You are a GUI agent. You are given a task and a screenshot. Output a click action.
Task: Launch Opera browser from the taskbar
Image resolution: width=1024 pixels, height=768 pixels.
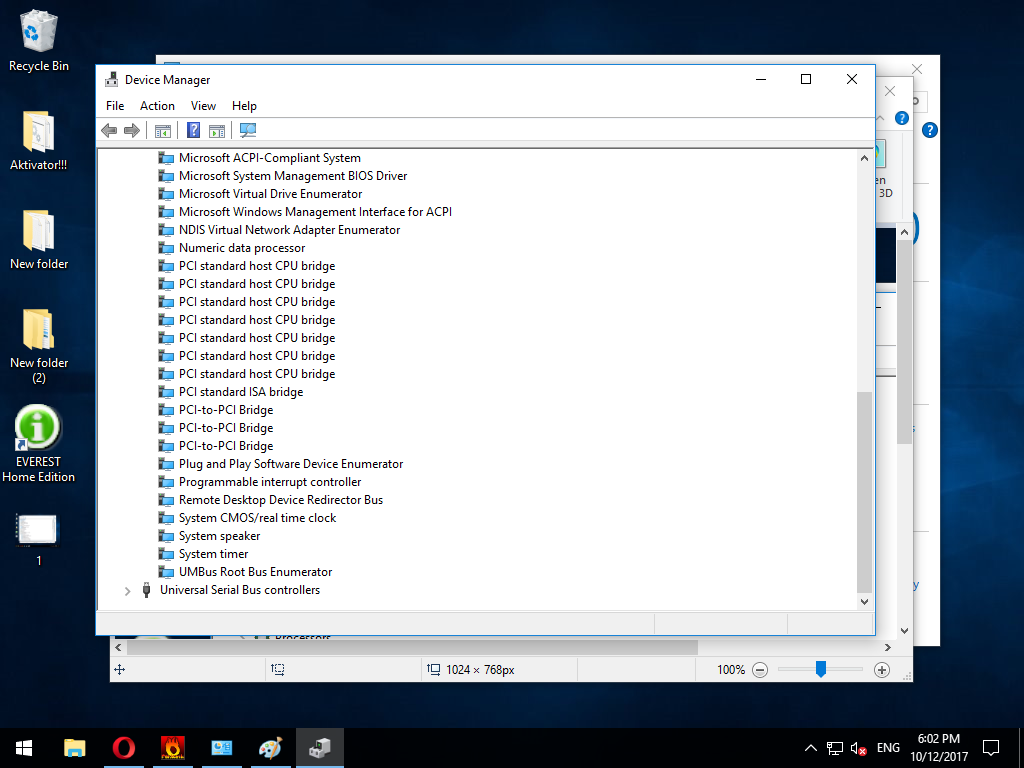pyautogui.click(x=123, y=748)
